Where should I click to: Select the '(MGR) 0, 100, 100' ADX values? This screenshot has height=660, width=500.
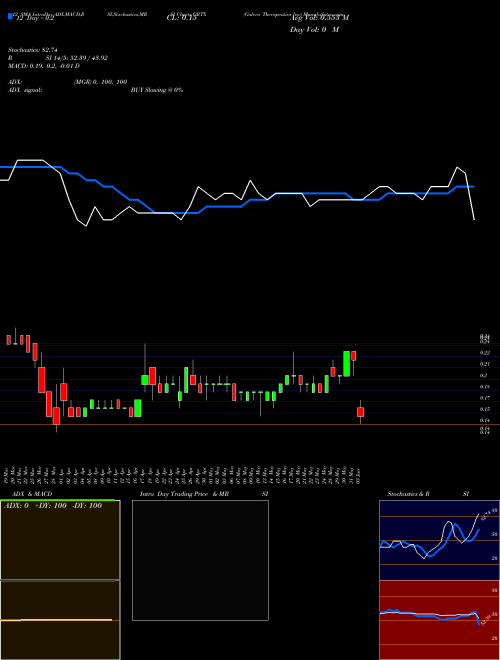pos(101,82)
